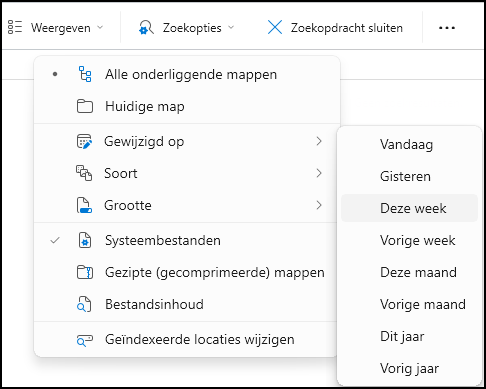This screenshot has height=389, width=486.
Task: Open the three-dots more options menu
Action: point(447,28)
